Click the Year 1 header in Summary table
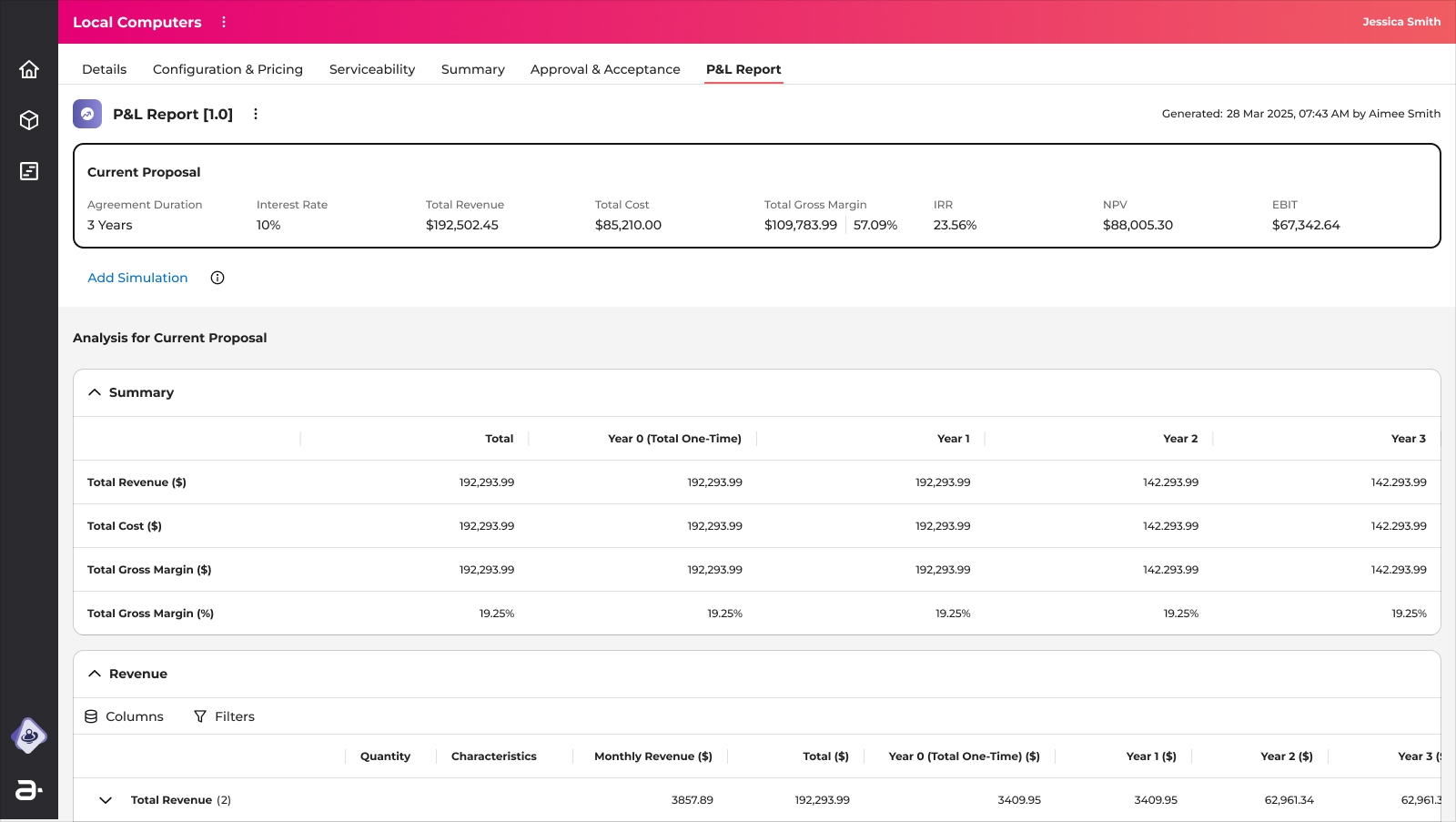1456x822 pixels. click(x=954, y=439)
